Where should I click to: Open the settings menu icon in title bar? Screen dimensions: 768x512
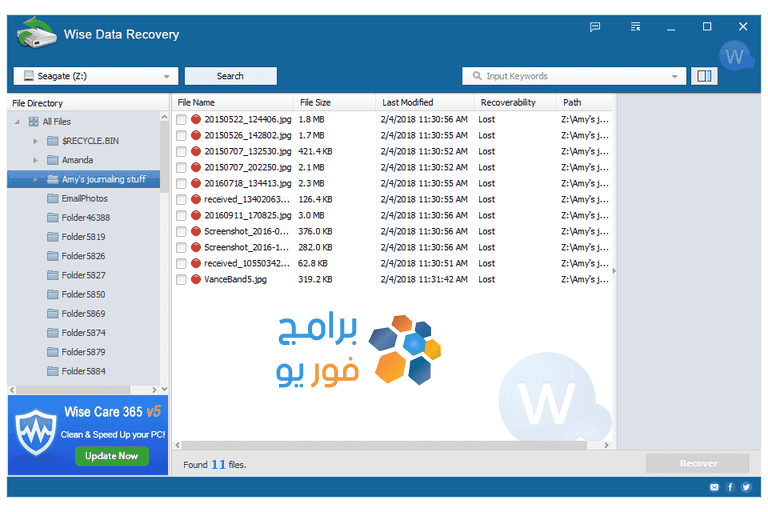(x=635, y=26)
